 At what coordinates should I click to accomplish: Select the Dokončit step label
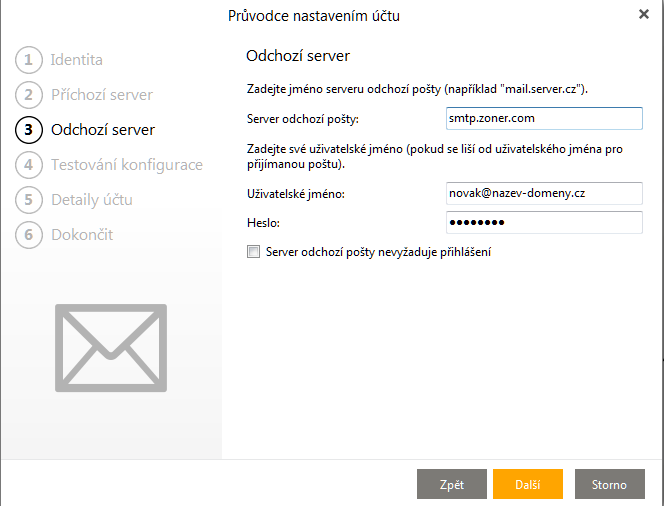point(82,235)
